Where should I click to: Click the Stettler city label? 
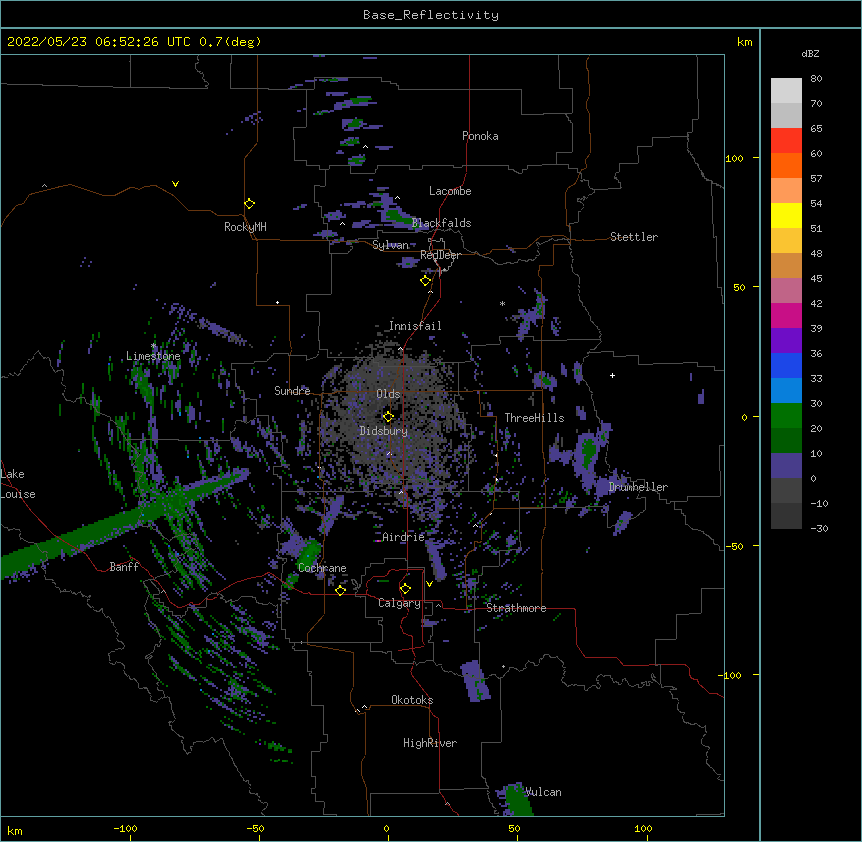[x=633, y=237]
